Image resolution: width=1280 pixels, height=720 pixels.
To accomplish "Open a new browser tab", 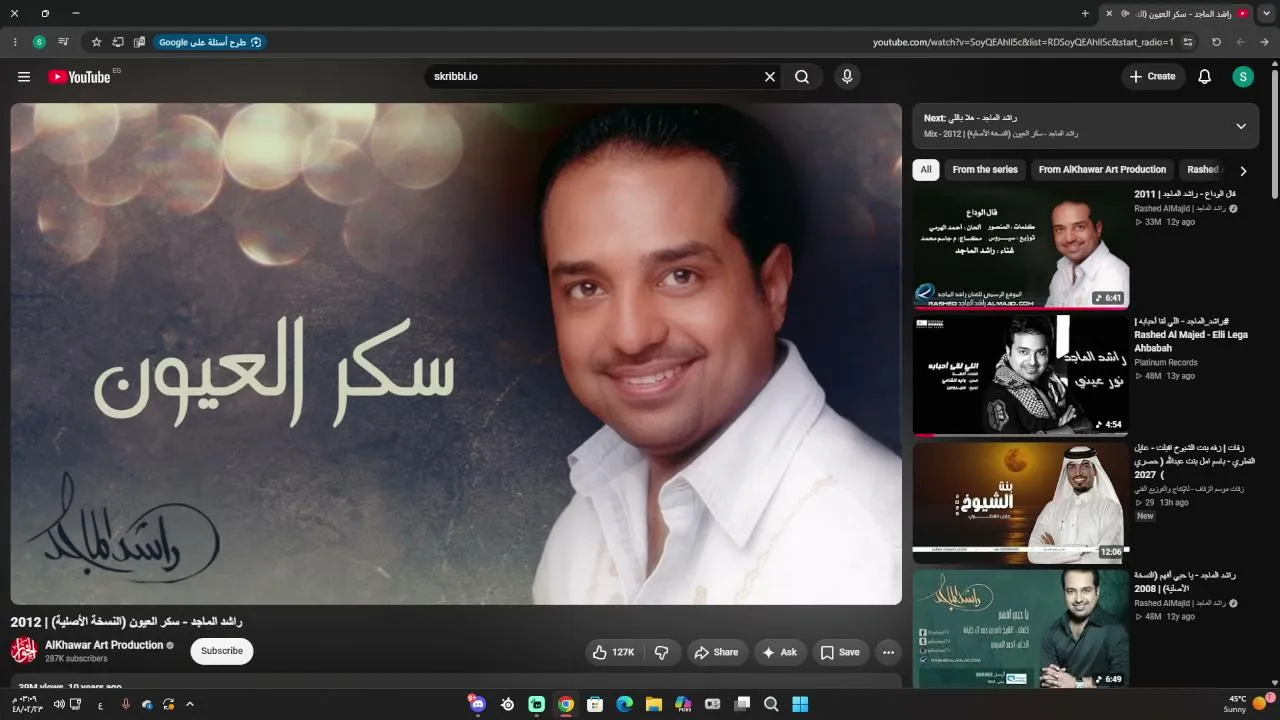I will coord(1085,13).
